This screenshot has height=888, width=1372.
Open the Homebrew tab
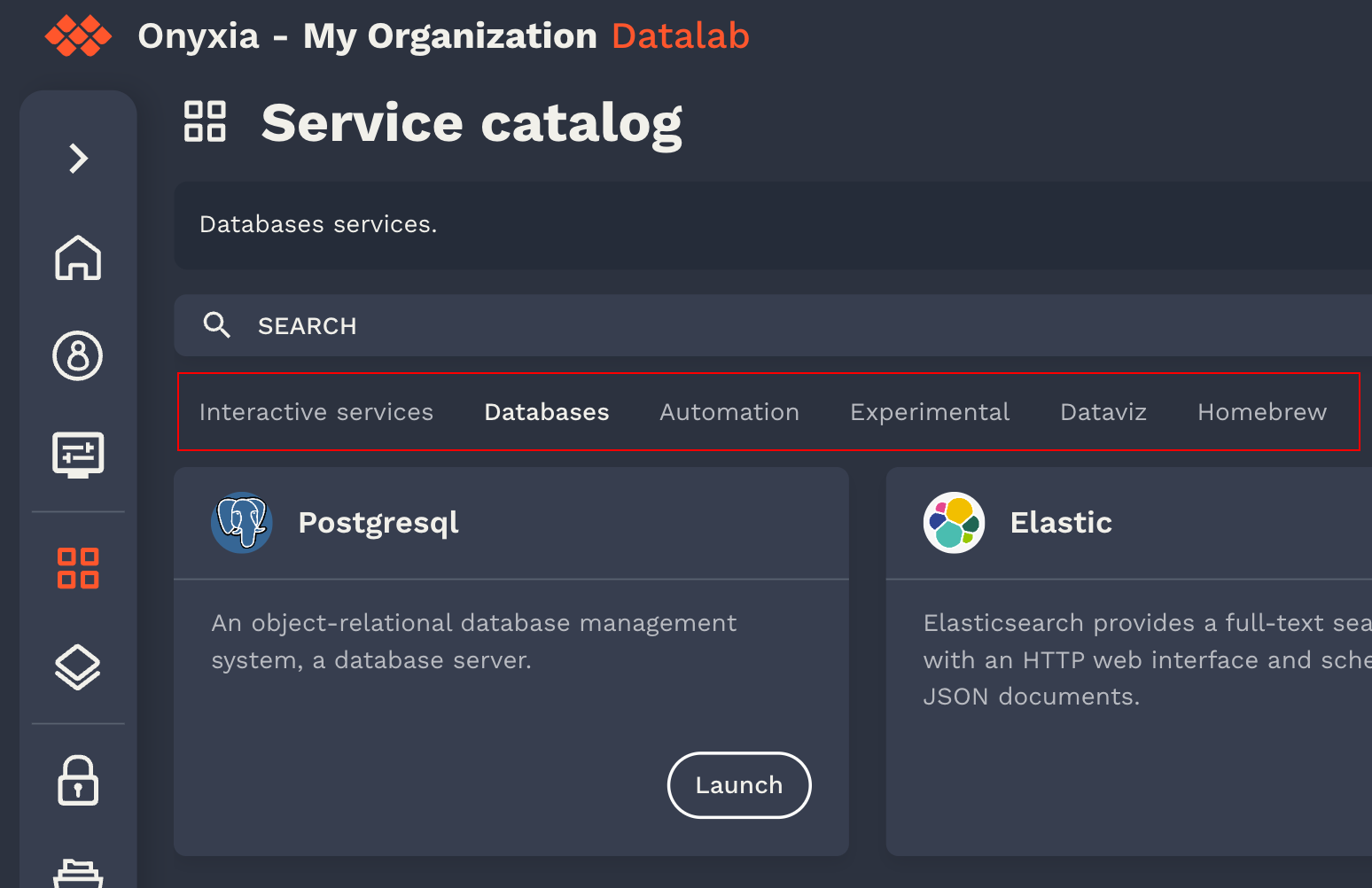click(1262, 412)
